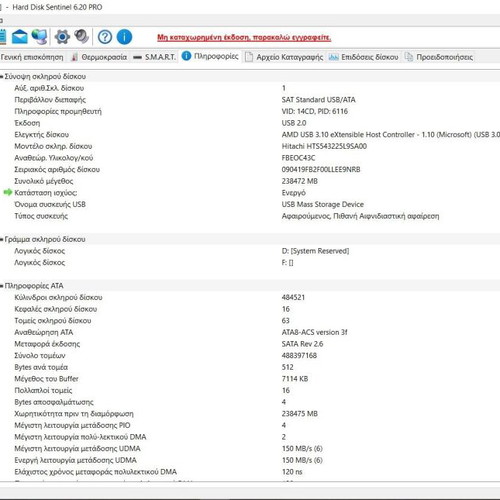The width and height of the screenshot is (500, 500).
Task: Select the Πληροφορίες tab
Action: point(216,56)
